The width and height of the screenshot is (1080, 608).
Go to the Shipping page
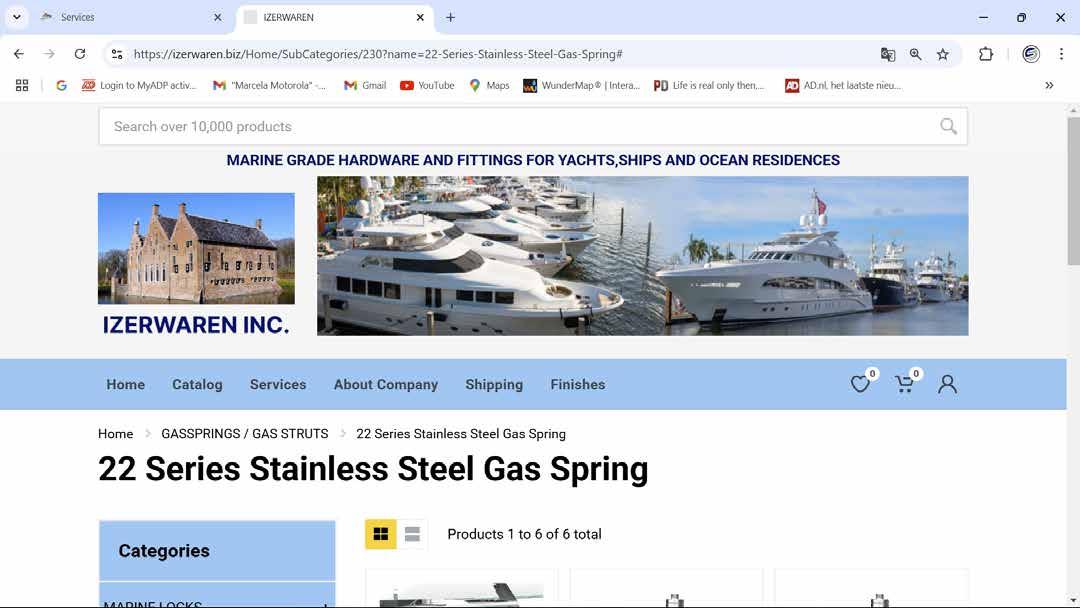click(x=494, y=384)
